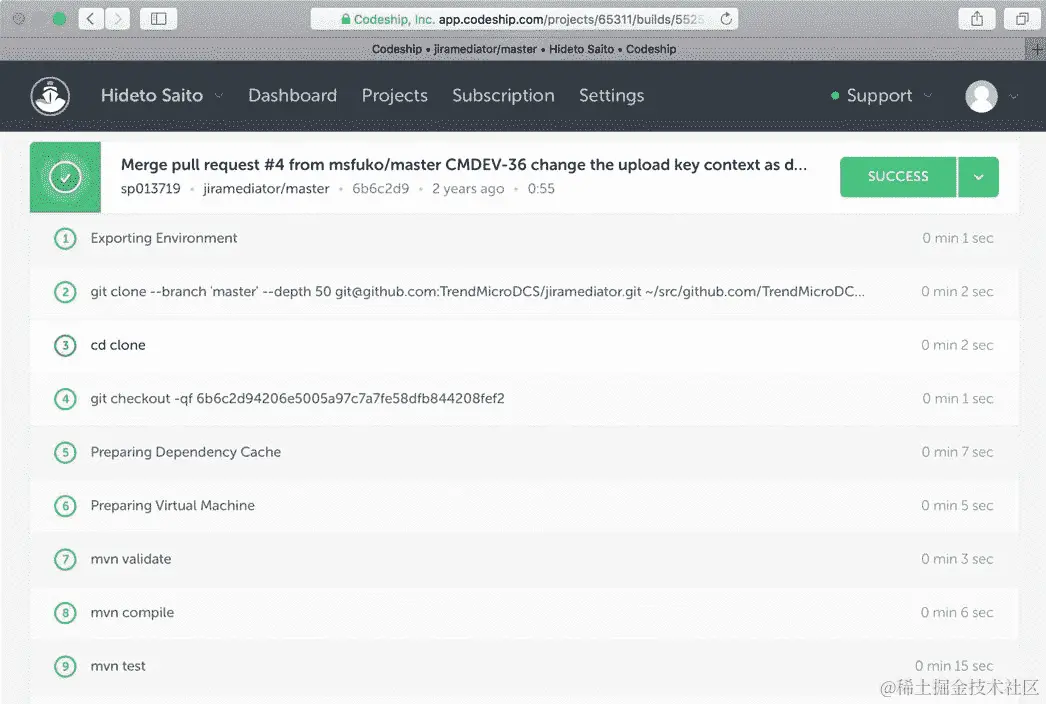Click '0 min 3 sec' duration for mvn validate

pyautogui.click(x=957, y=559)
